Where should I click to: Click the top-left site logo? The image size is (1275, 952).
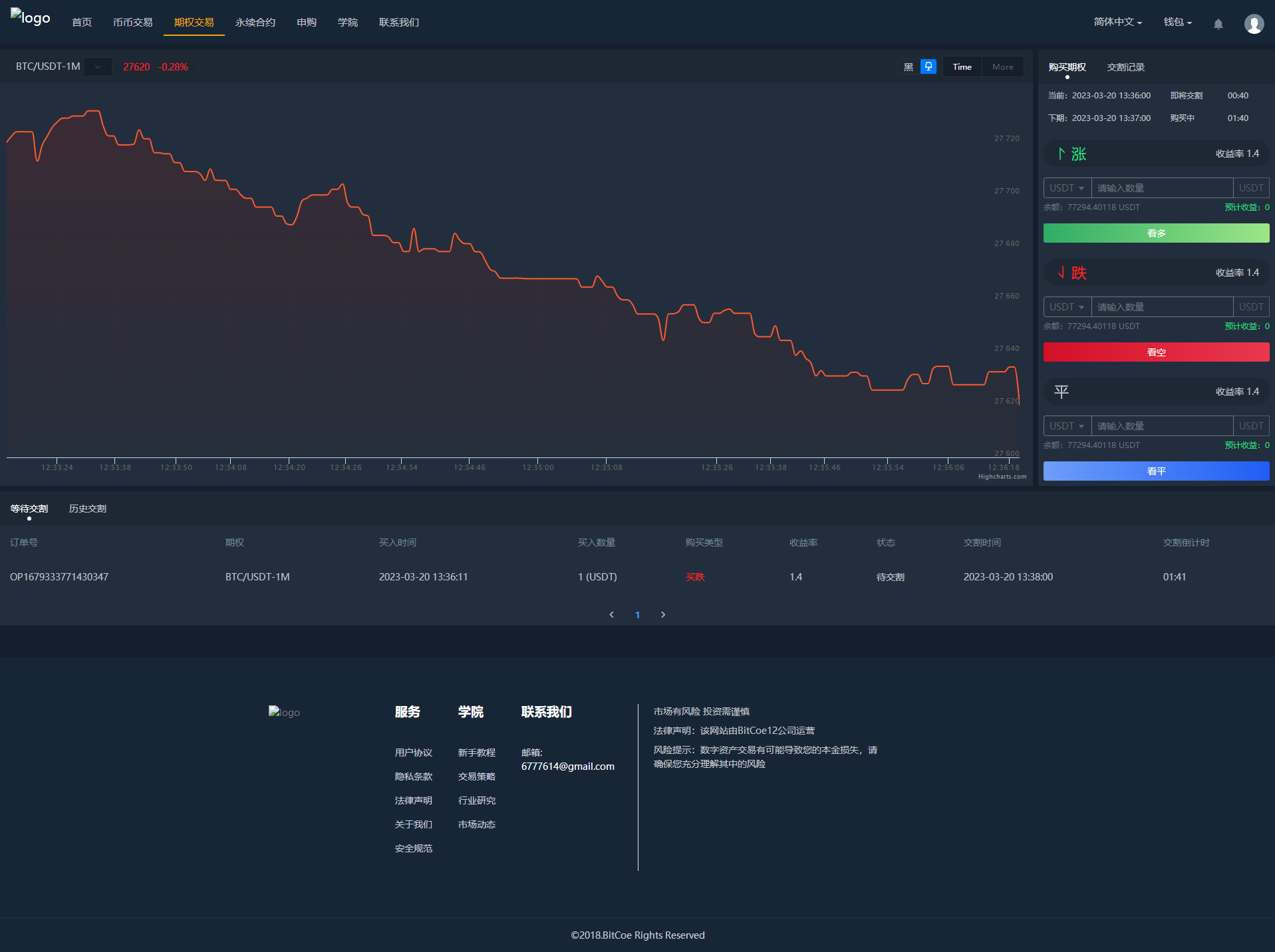click(x=31, y=18)
